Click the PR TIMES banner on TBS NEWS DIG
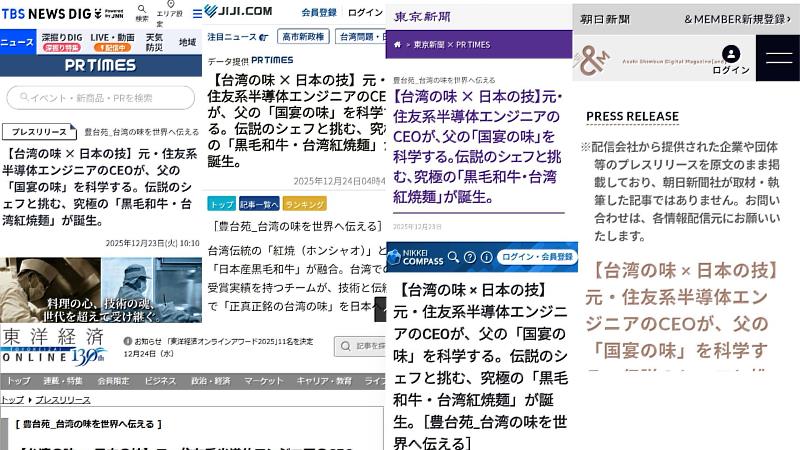 click(x=101, y=65)
